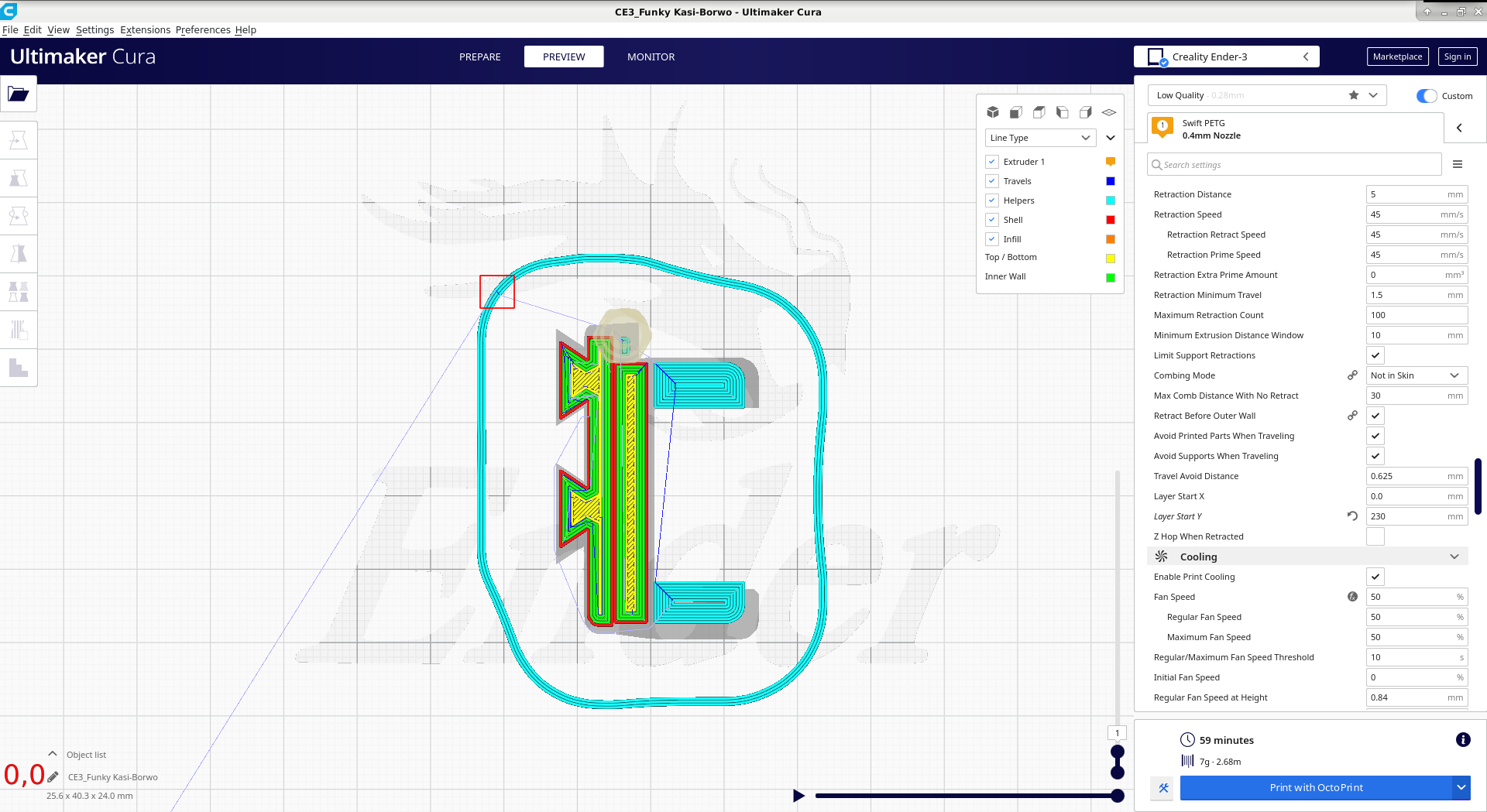Click the extruder 1 material icon
1487x812 pixels.
click(1162, 128)
